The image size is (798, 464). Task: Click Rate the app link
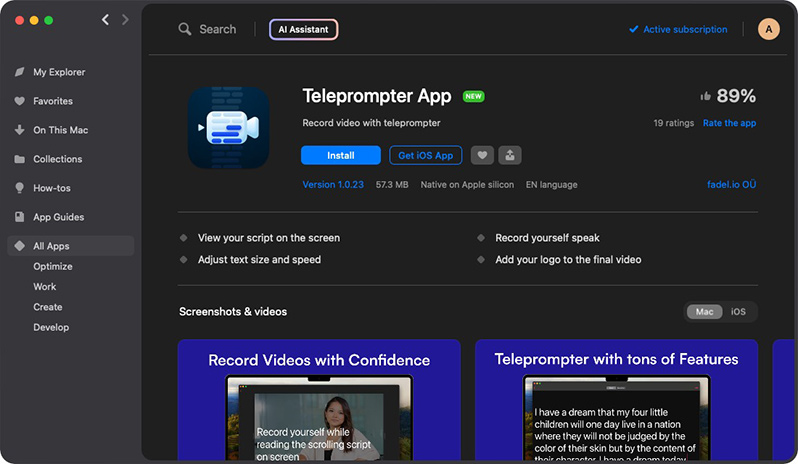point(729,123)
